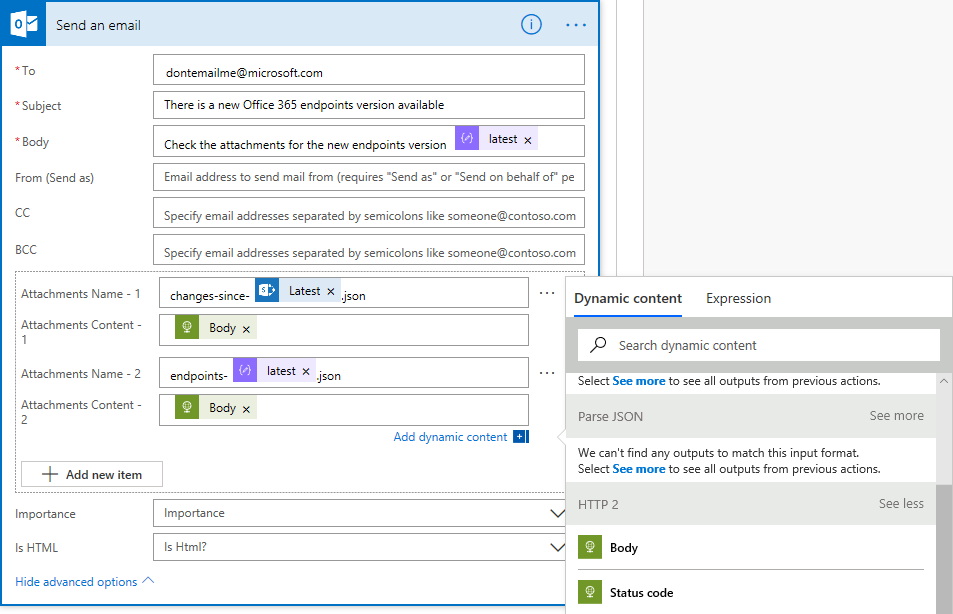Remove the latest token from Body field
953x614 pixels.
pyautogui.click(x=528, y=140)
